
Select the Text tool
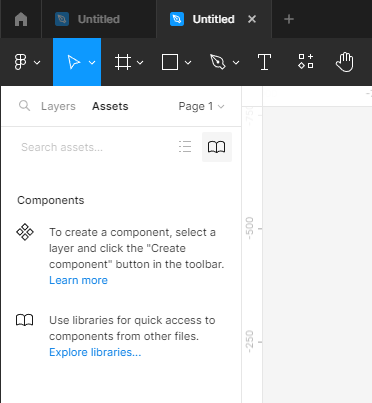click(264, 62)
